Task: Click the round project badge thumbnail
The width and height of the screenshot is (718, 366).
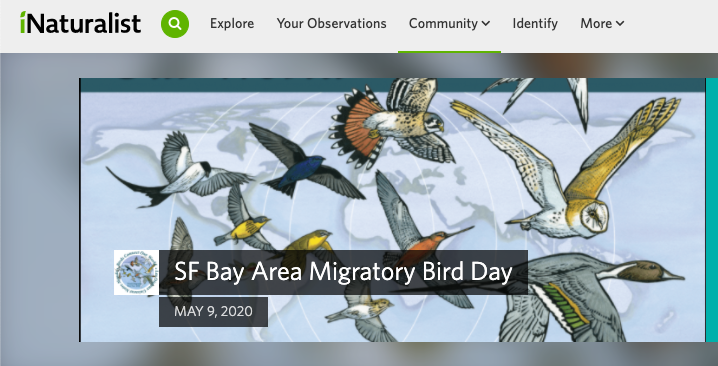Action: tap(136, 272)
